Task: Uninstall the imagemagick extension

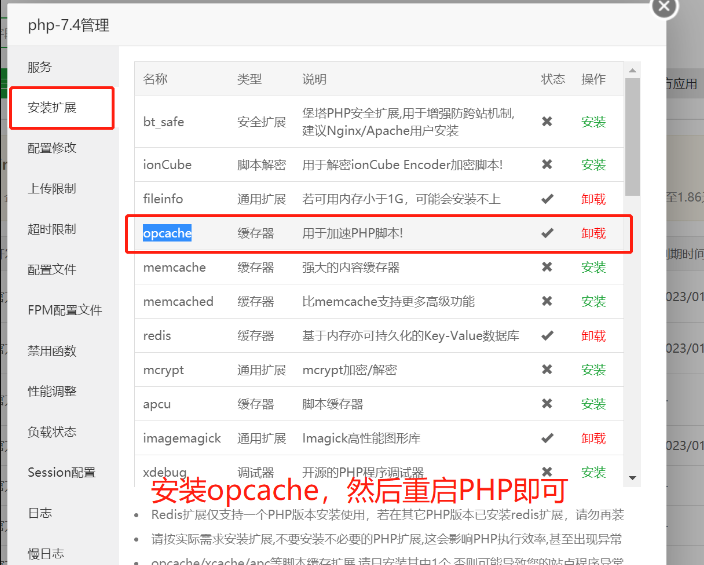Action: (594, 438)
